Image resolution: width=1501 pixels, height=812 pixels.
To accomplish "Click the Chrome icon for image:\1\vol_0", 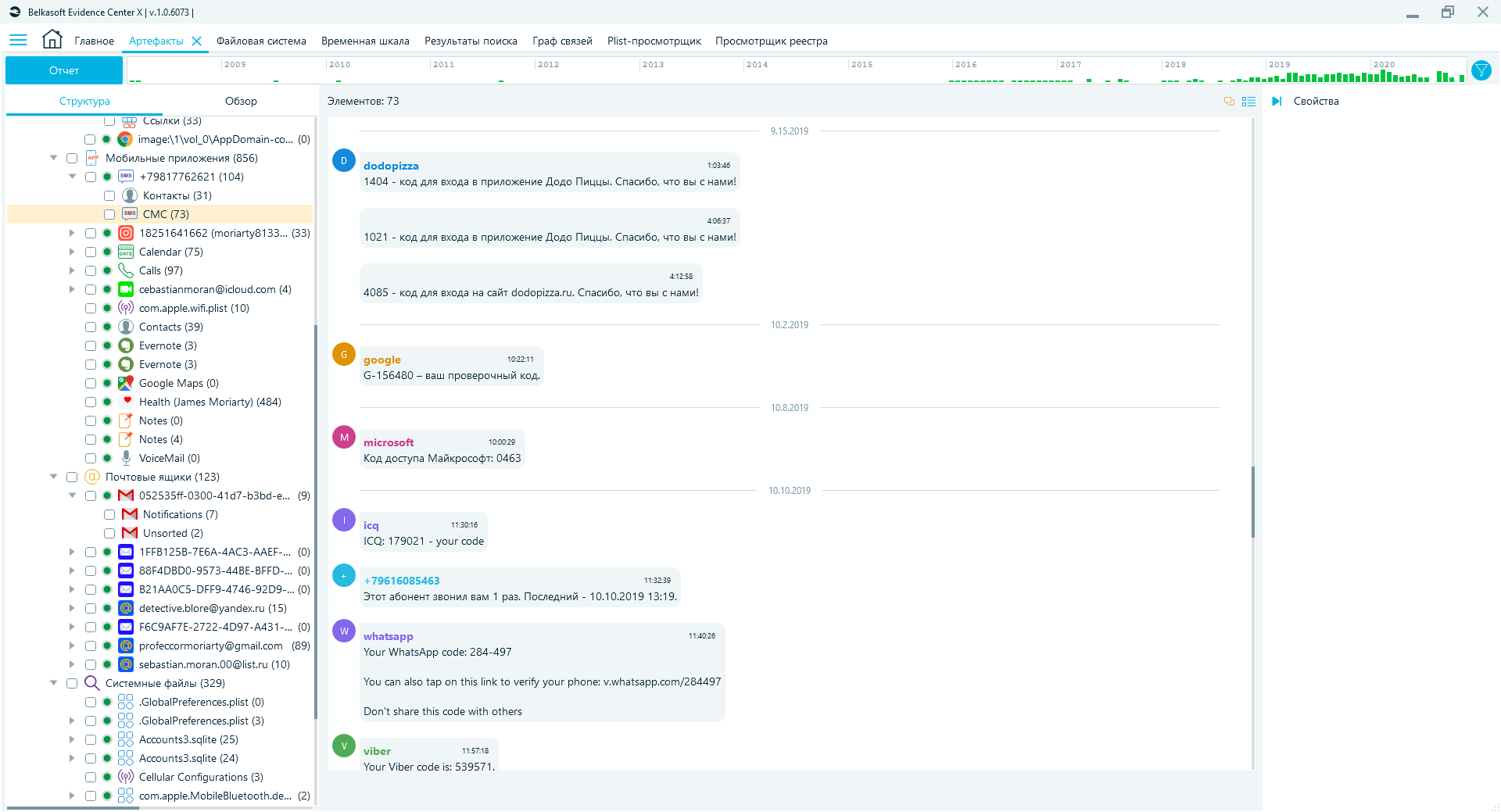I will (125, 139).
